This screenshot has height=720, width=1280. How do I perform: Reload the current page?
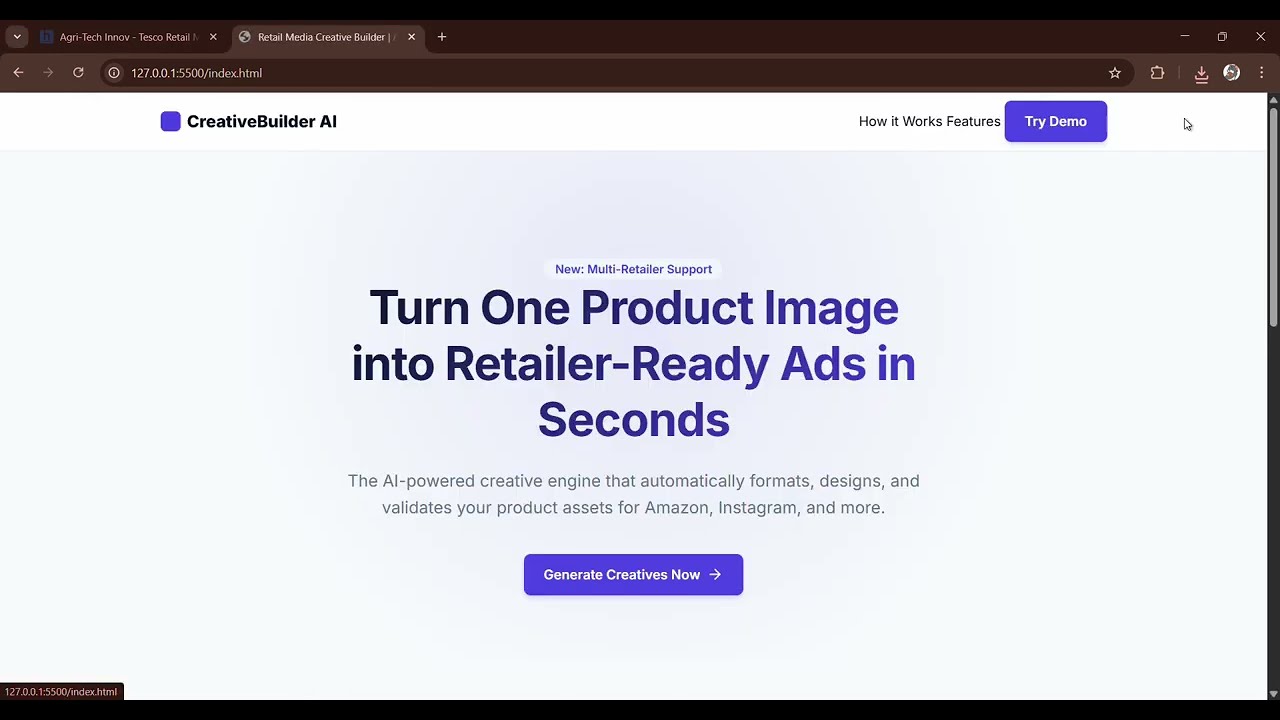coord(78,73)
